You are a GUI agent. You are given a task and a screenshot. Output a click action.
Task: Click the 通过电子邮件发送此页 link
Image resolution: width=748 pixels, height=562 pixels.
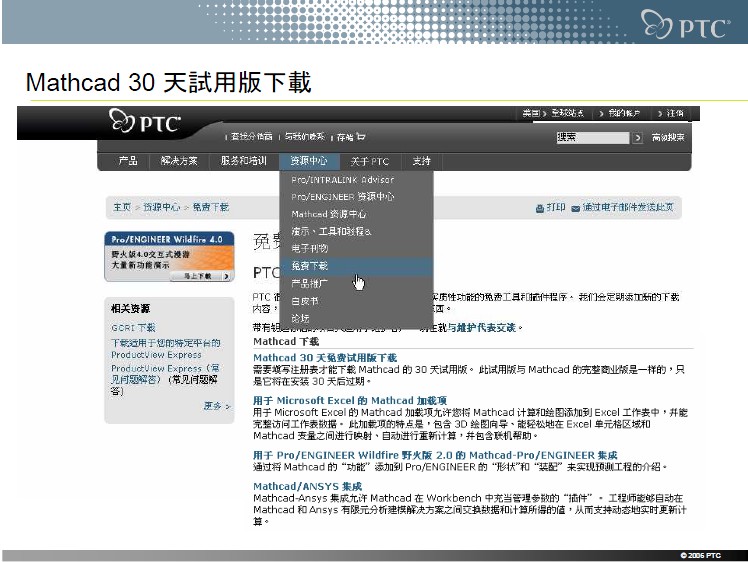point(628,207)
